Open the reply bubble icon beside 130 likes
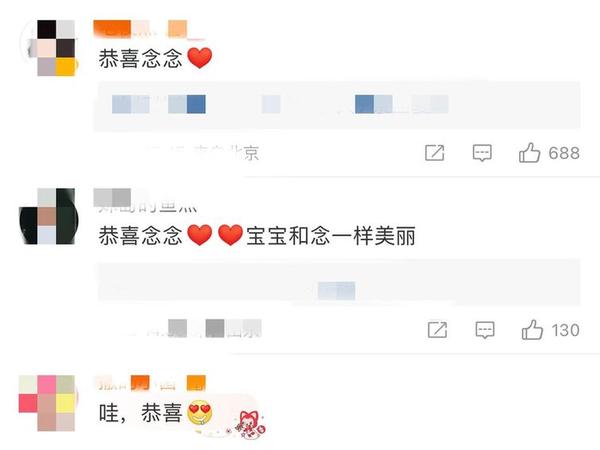 (485, 330)
